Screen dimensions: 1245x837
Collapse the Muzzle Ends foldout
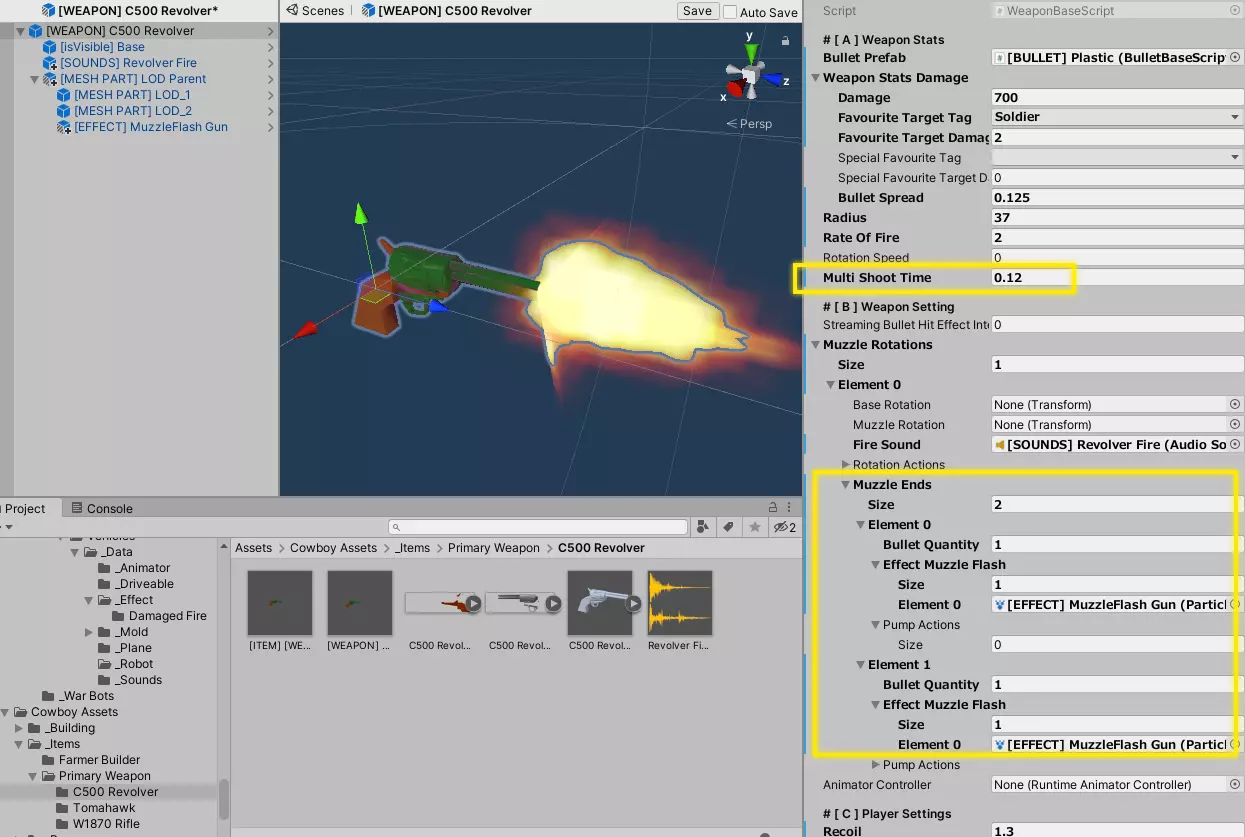844,485
